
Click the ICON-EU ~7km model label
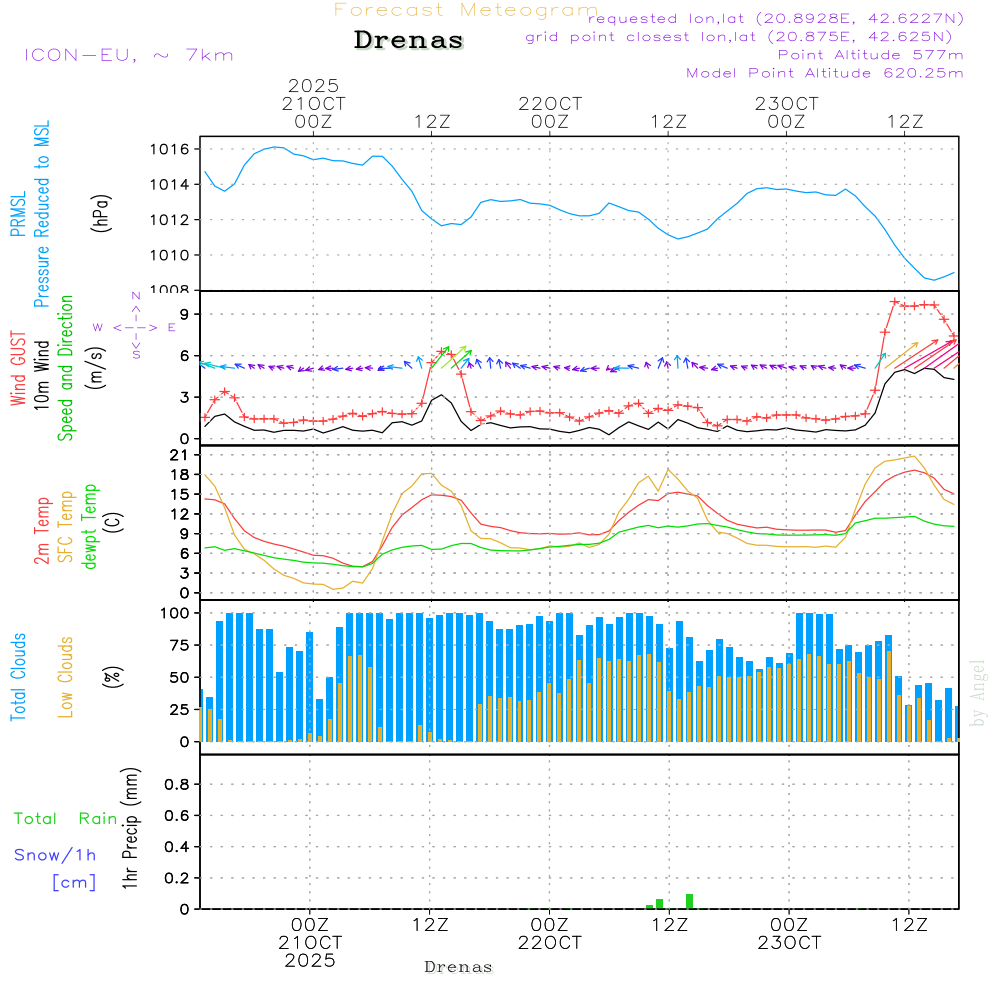pos(128,55)
